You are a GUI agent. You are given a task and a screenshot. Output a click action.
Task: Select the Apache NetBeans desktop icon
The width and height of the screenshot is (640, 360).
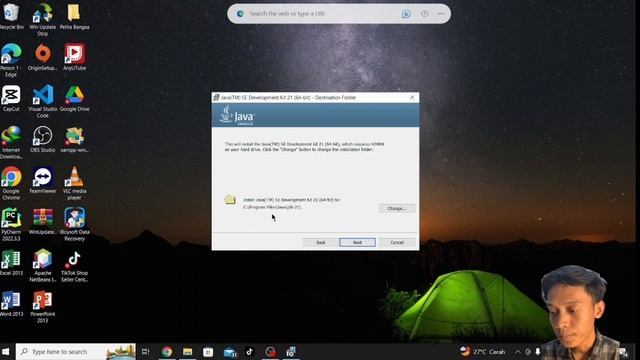42,265
